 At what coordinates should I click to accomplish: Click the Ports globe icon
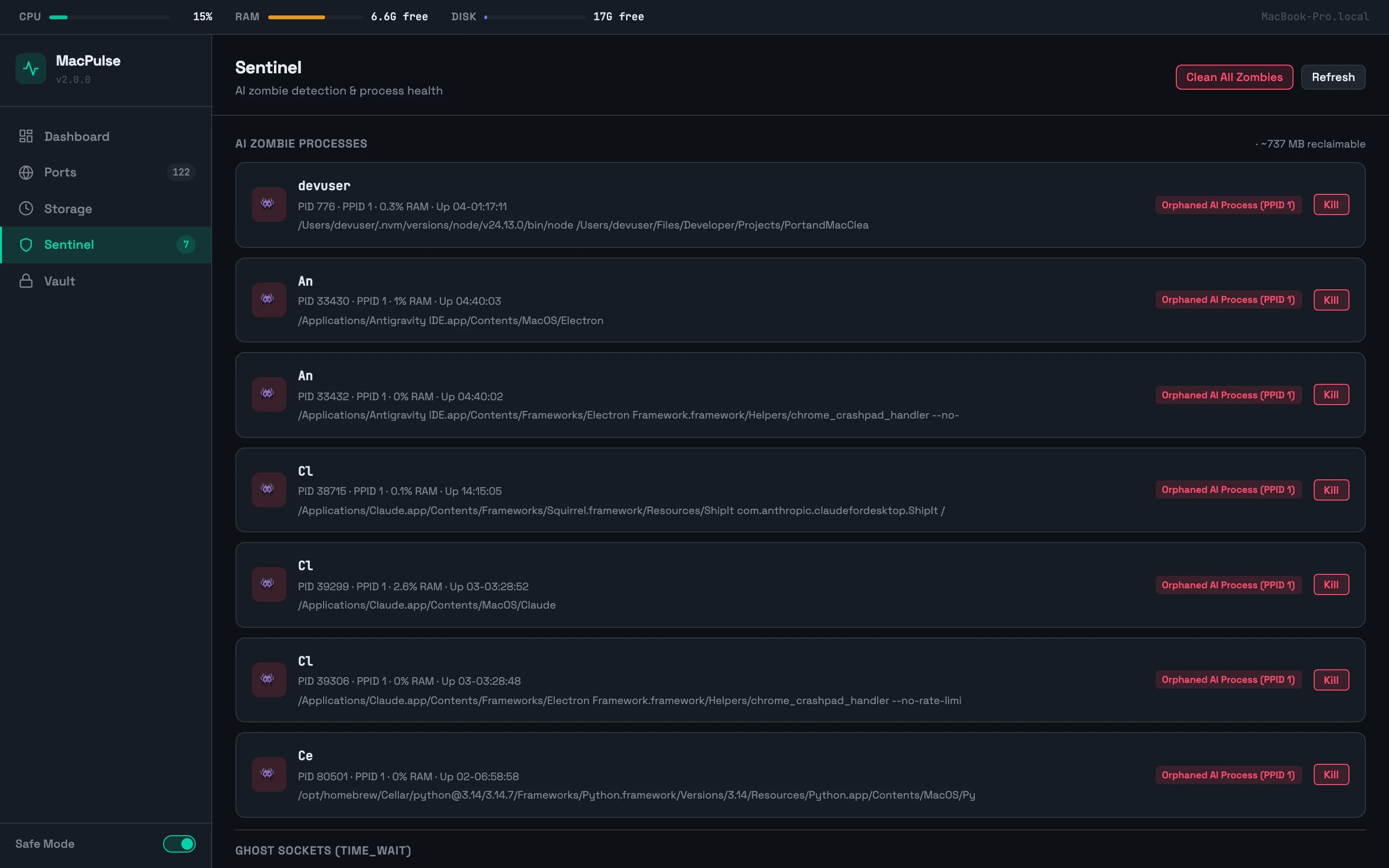(x=26, y=172)
